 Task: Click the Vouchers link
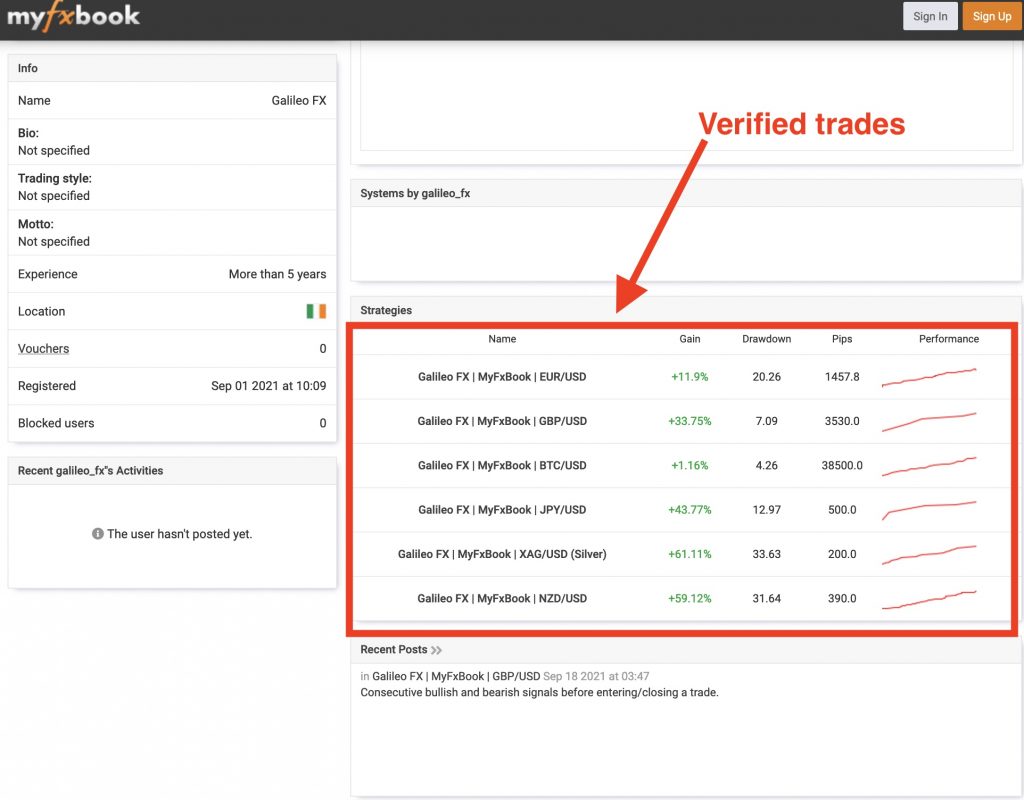point(43,349)
